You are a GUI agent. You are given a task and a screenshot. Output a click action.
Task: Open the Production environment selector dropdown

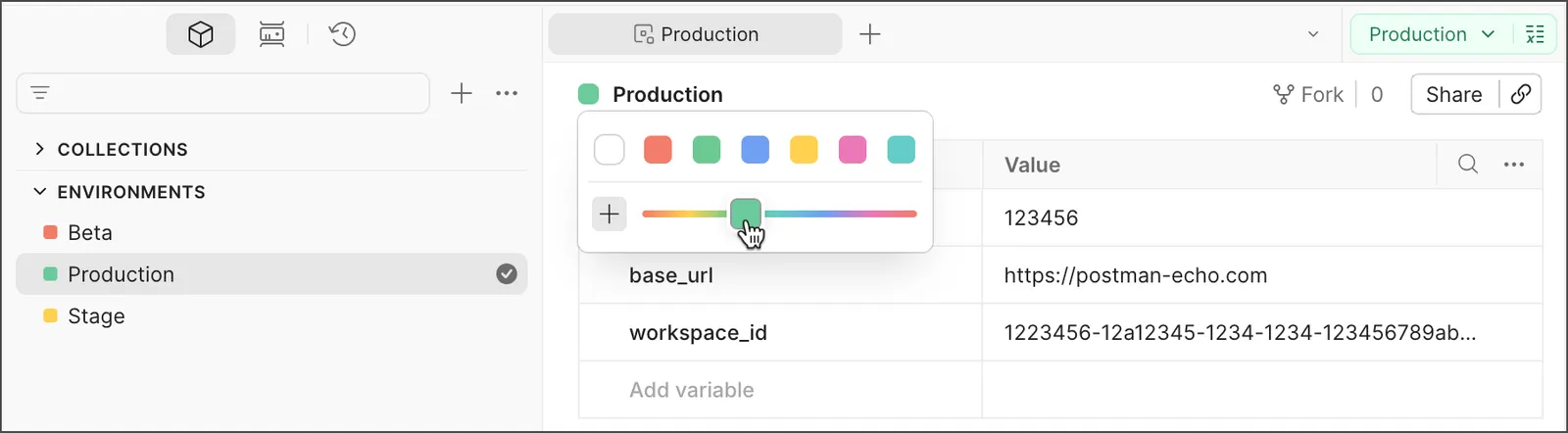point(1432,34)
